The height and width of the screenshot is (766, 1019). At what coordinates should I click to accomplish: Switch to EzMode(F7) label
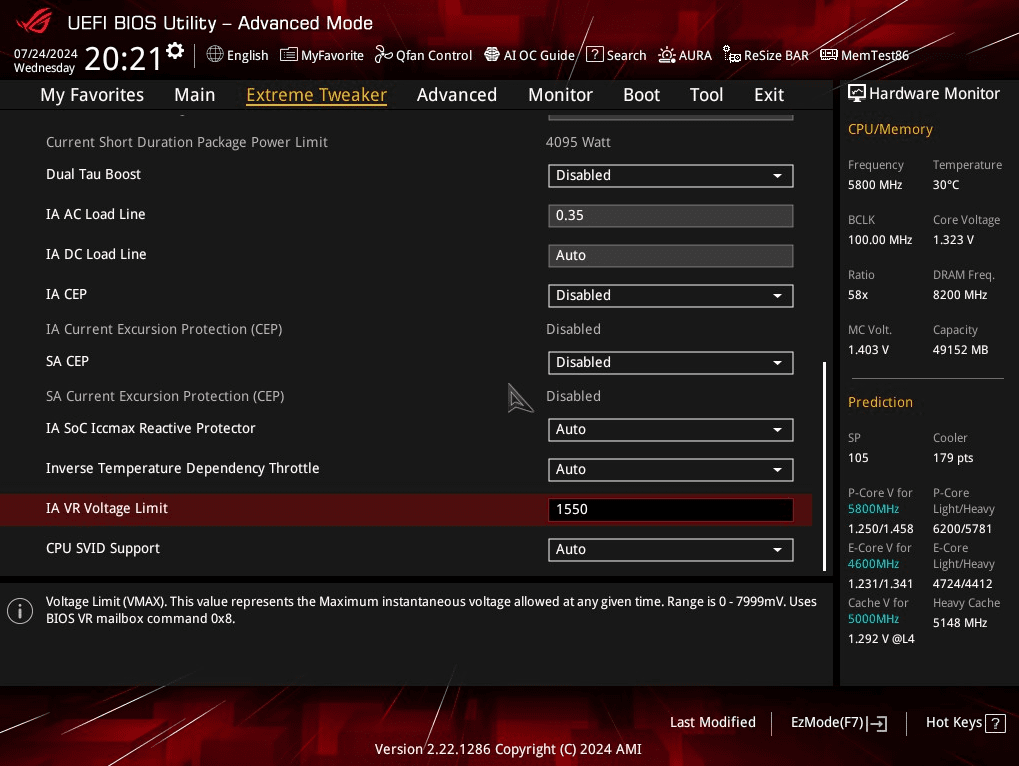[827, 722]
